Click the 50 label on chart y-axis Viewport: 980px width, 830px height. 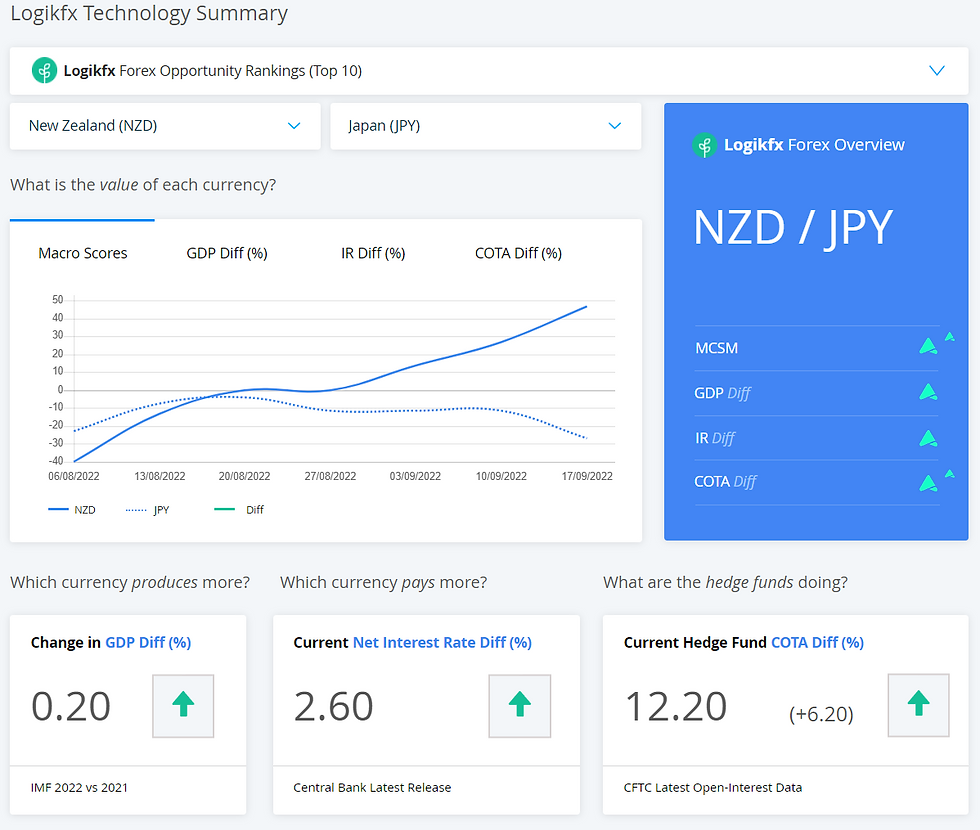click(x=58, y=300)
